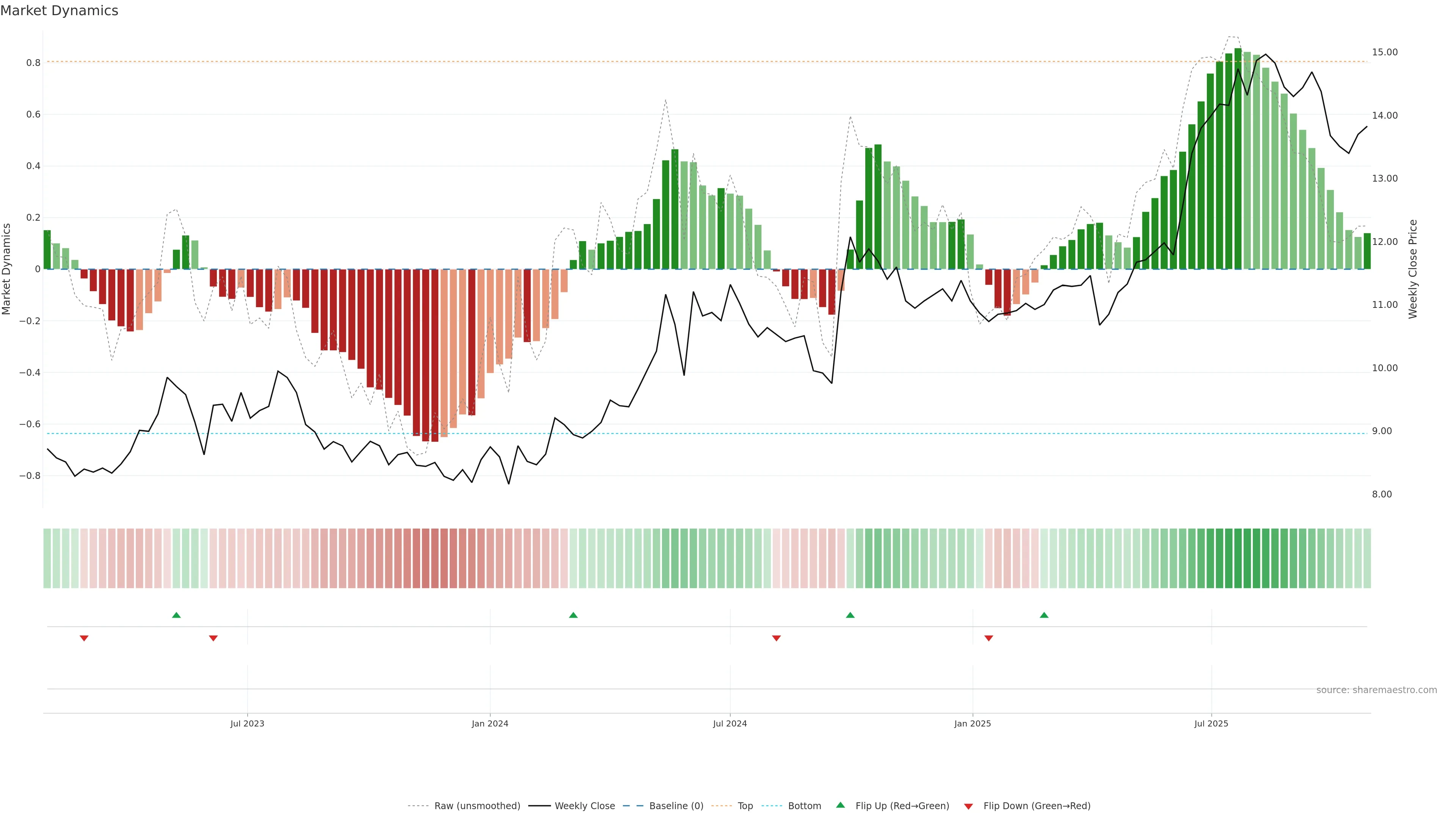Click the Flip Down legend triangle icon
1456x819 pixels.
(x=968, y=806)
